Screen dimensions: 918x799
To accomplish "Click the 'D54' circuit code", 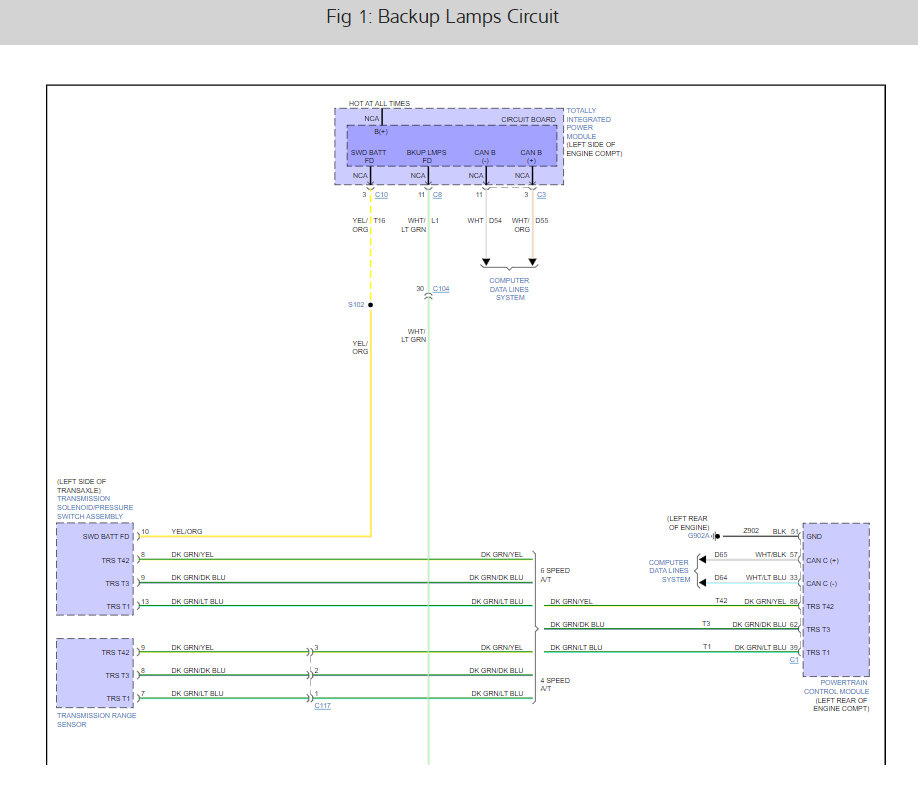I will tap(495, 221).
